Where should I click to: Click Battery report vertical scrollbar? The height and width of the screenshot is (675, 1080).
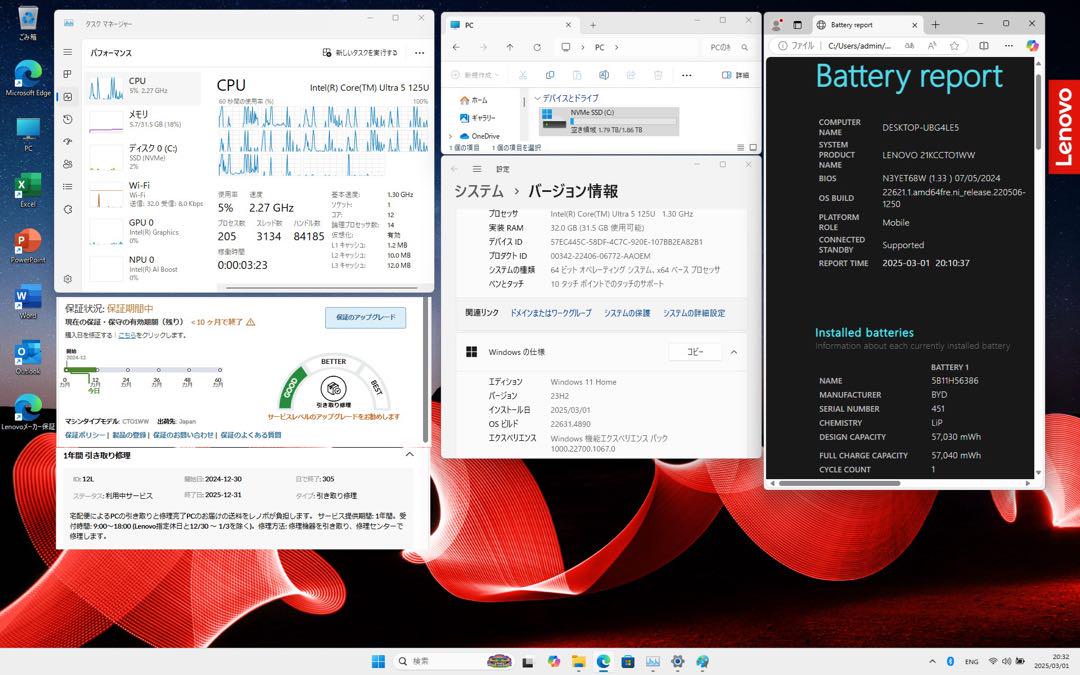click(x=1038, y=111)
